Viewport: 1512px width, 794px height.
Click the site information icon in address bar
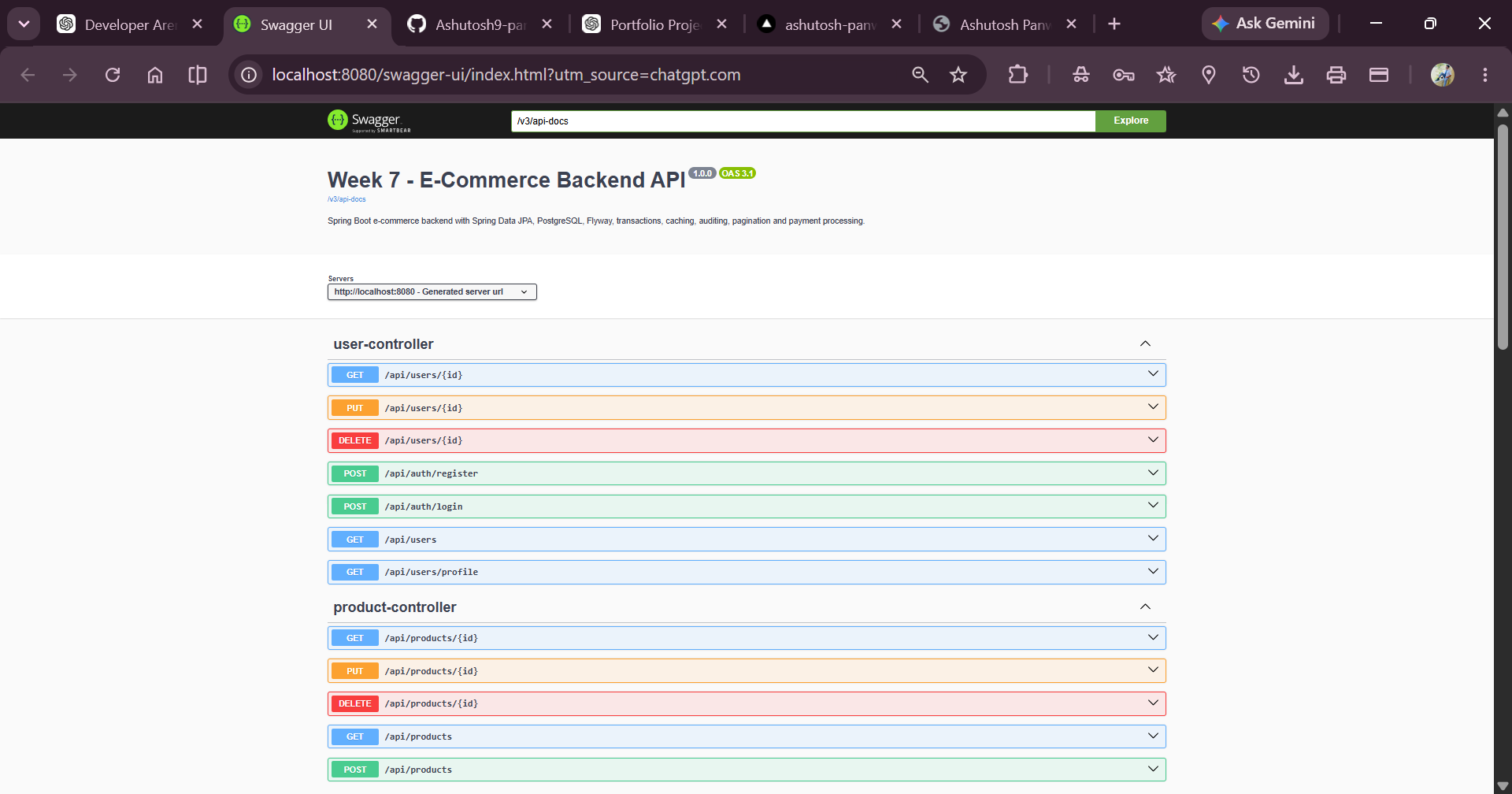pyautogui.click(x=249, y=75)
